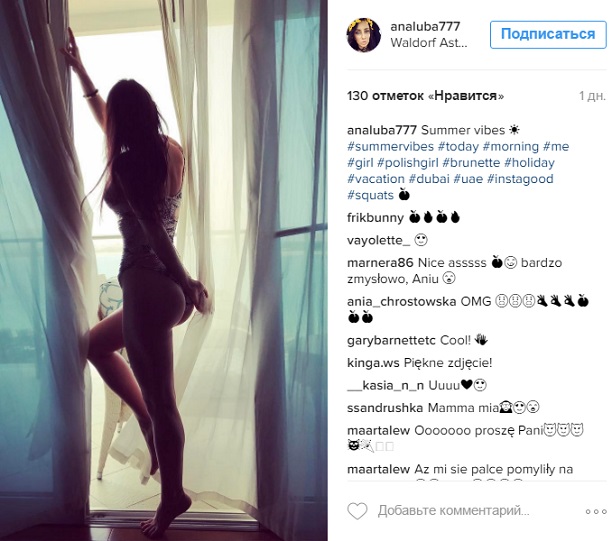The height and width of the screenshot is (541, 612).
Task: Click the kinga.ws username
Action: click(x=373, y=363)
